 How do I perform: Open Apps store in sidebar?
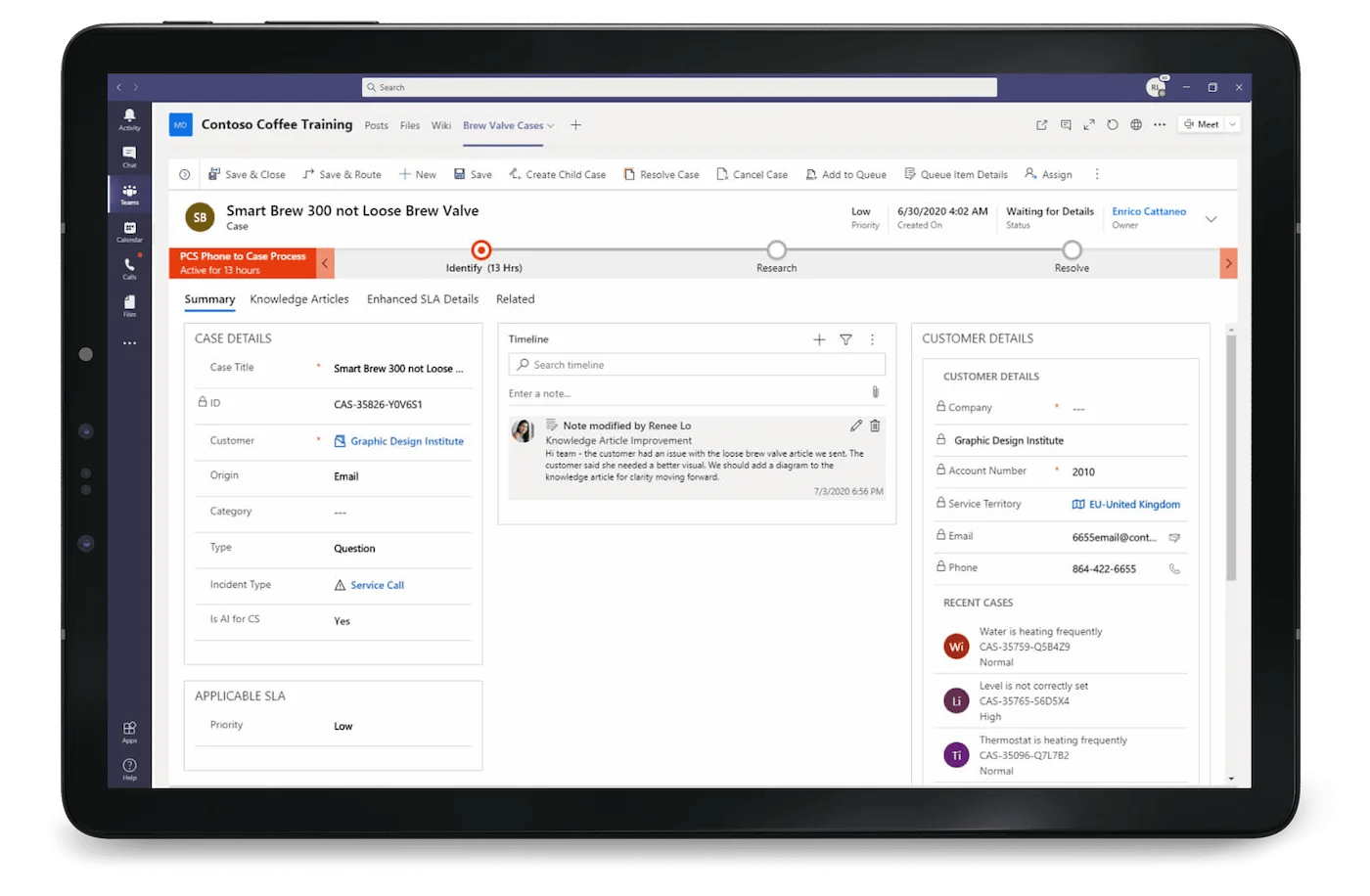129,732
